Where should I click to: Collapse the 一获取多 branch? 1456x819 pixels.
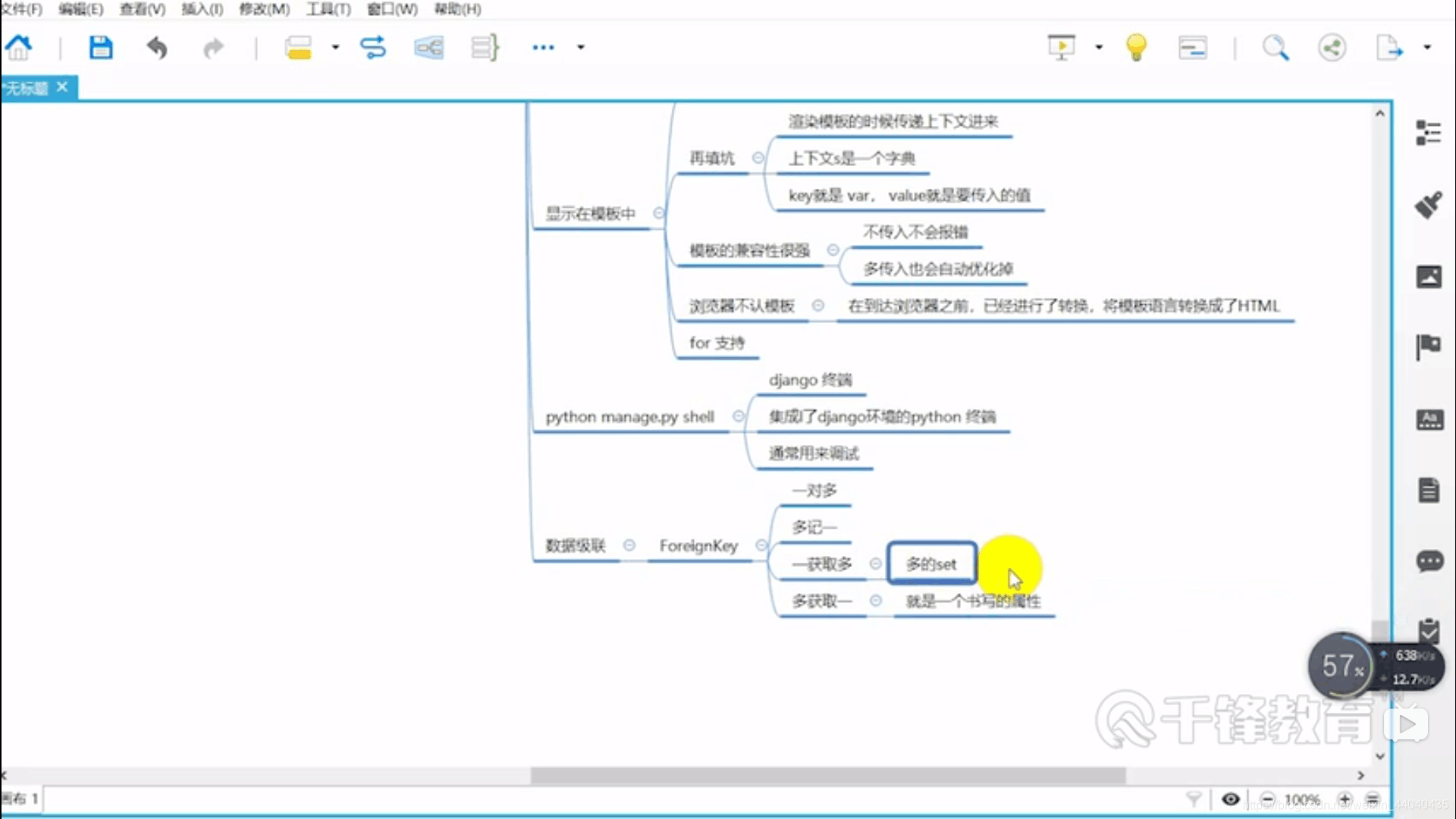tap(875, 563)
